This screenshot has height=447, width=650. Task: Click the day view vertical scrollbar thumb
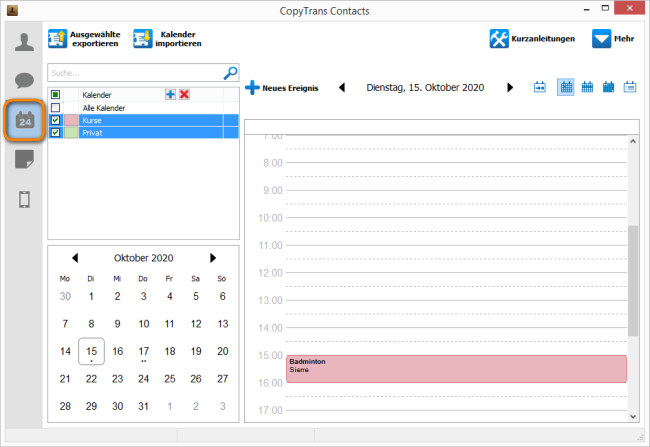click(x=633, y=281)
